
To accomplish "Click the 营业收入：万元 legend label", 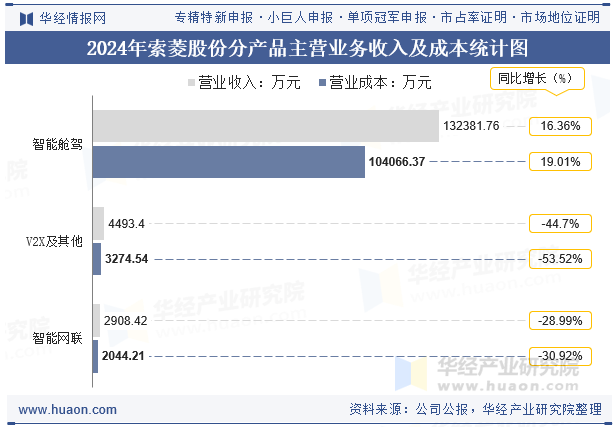I will tap(249, 82).
